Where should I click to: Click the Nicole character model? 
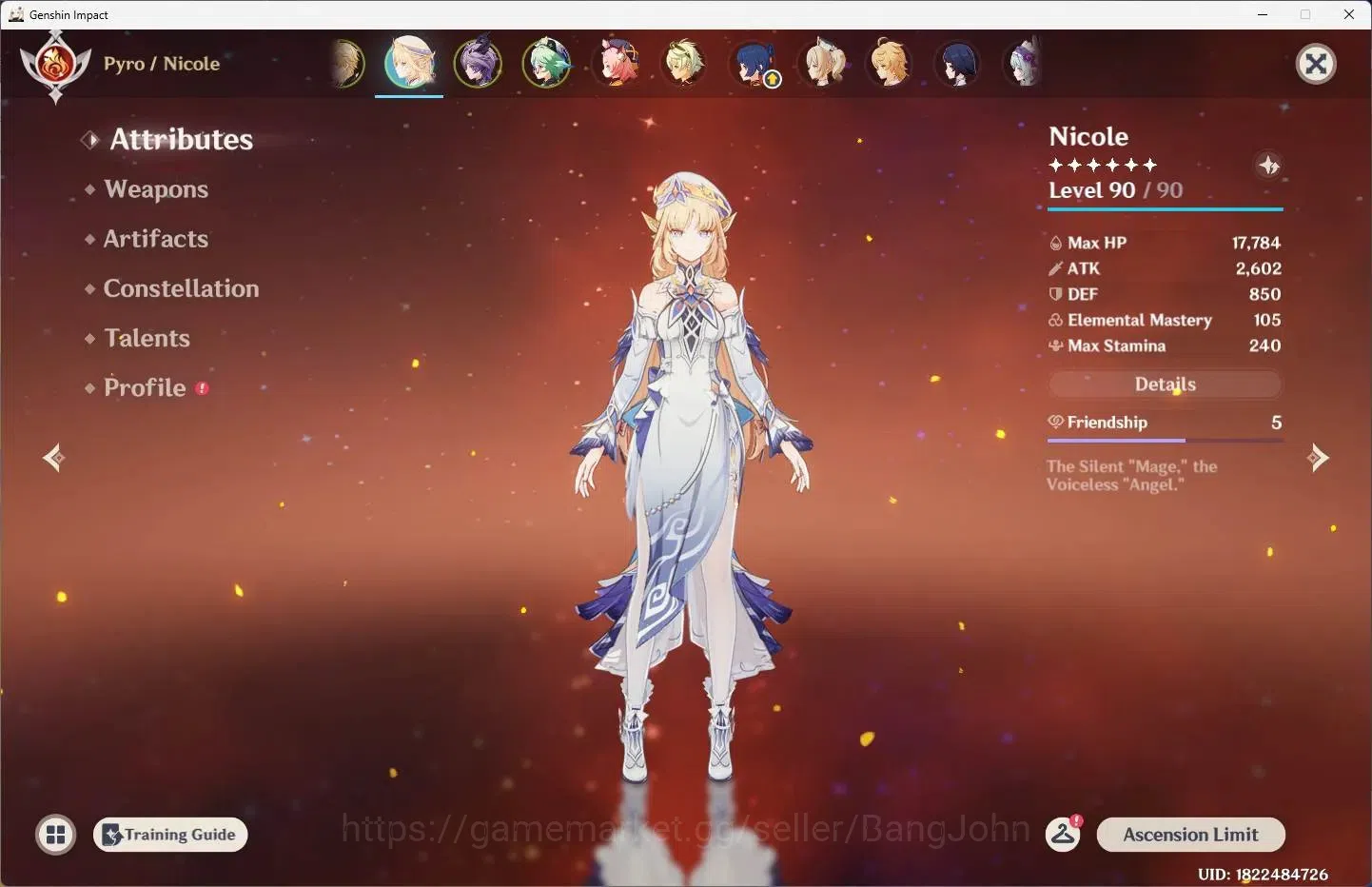[x=692, y=476]
